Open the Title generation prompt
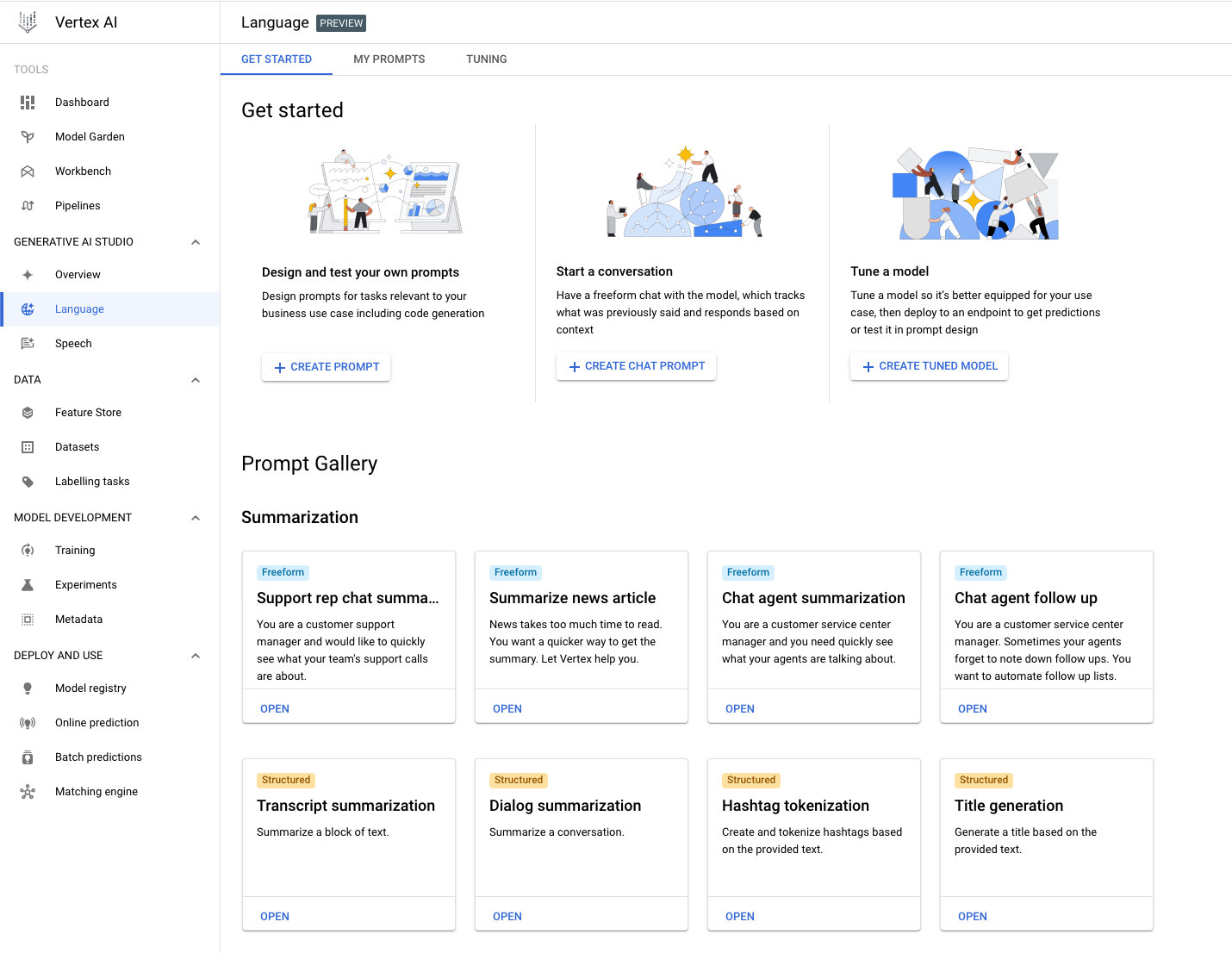 pos(973,917)
